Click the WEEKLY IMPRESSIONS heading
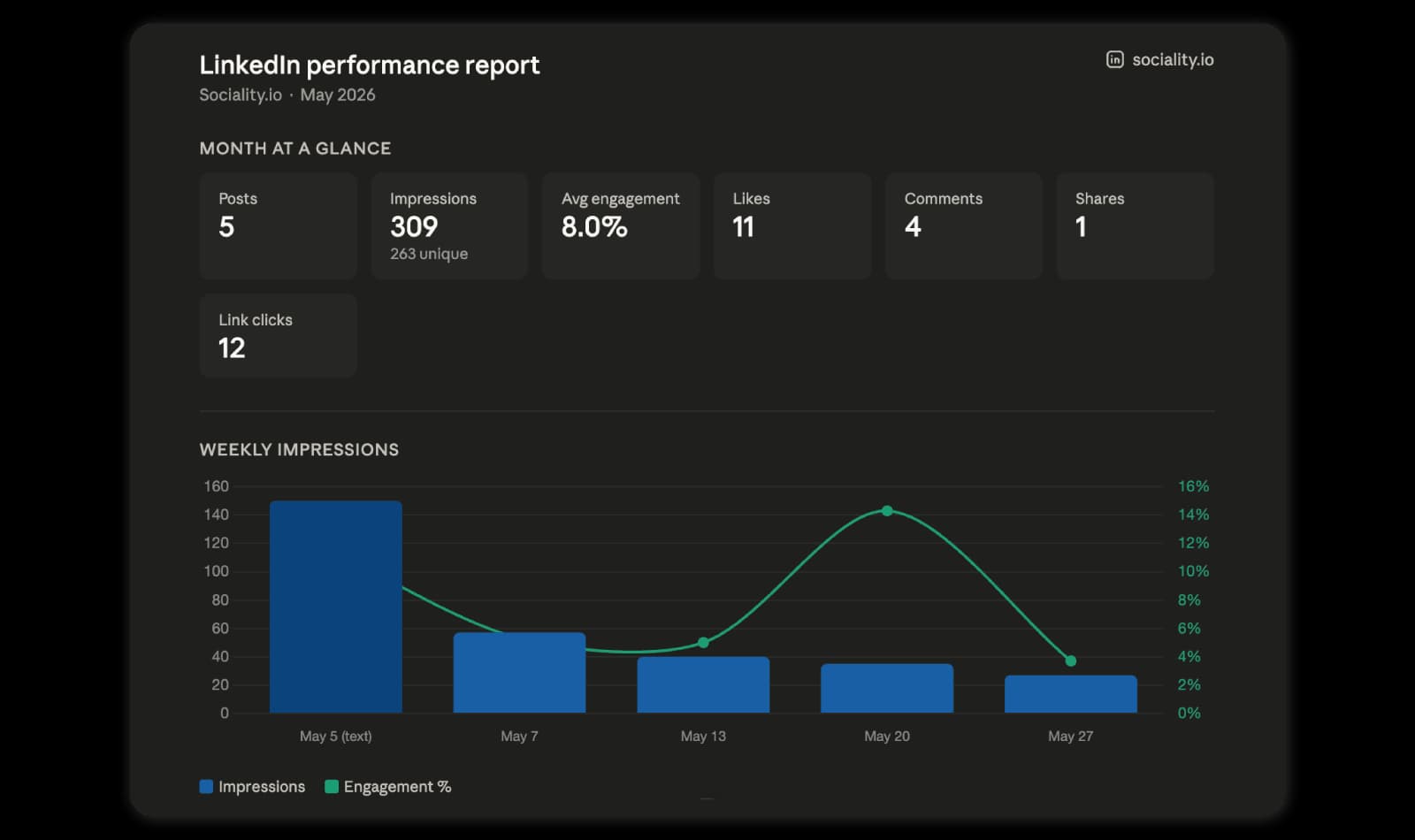 point(299,450)
